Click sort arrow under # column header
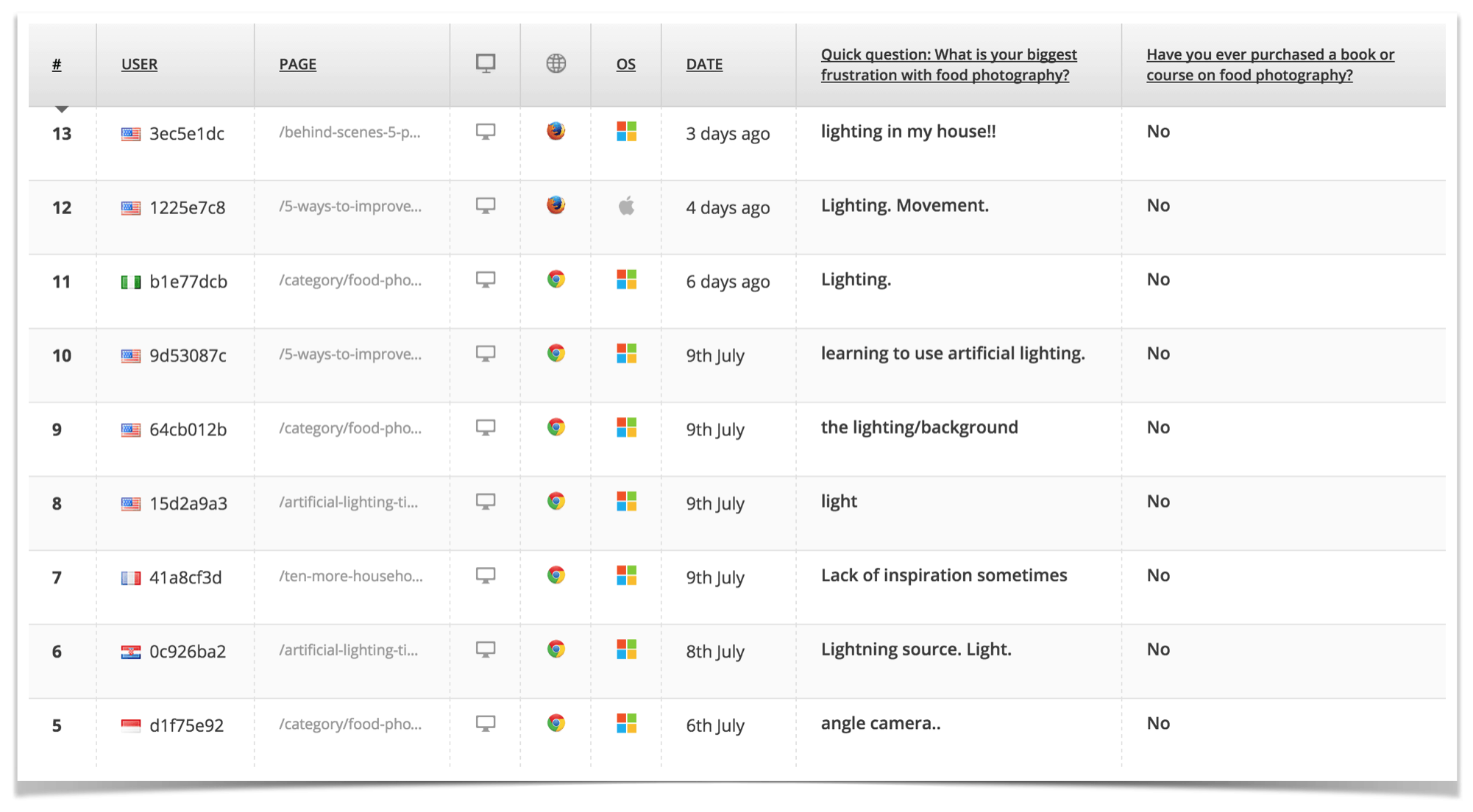This screenshot has width=1473, height=812. 62,109
